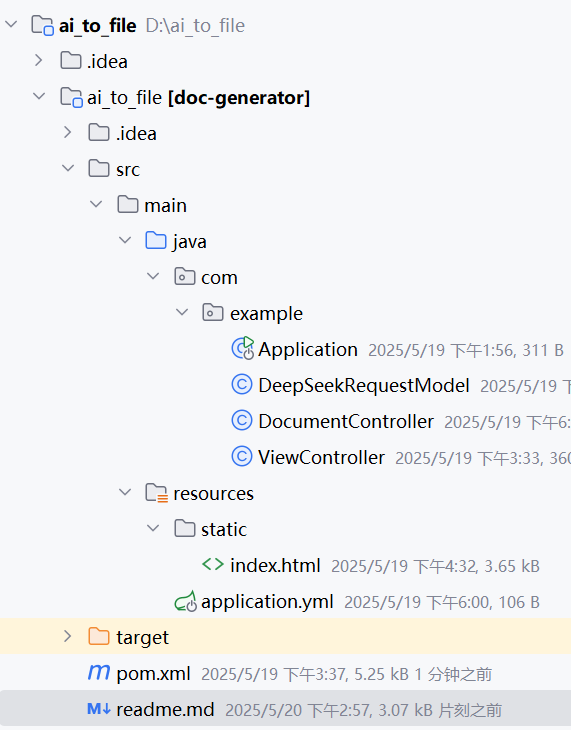The width and height of the screenshot is (571, 730).
Task: Click the index.html file type icon
Action: pos(213,565)
